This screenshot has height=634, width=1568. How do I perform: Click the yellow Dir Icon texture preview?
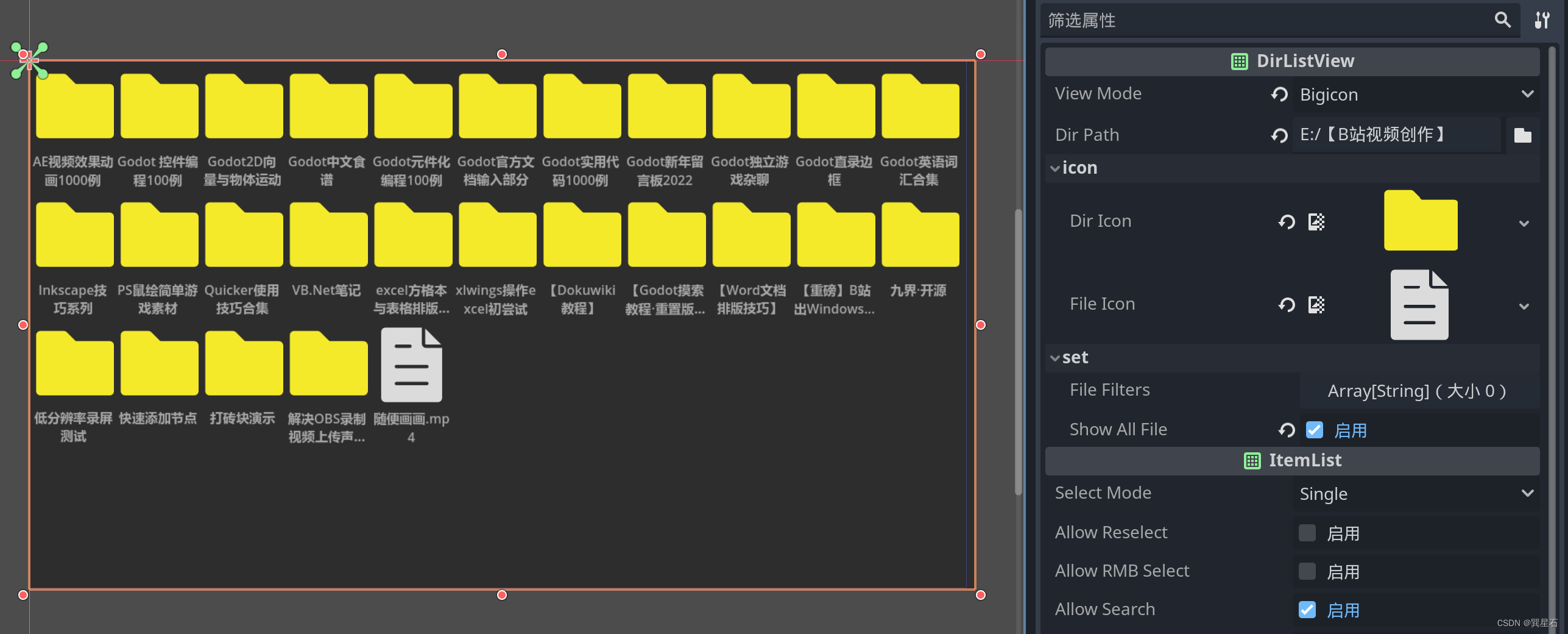[1420, 221]
